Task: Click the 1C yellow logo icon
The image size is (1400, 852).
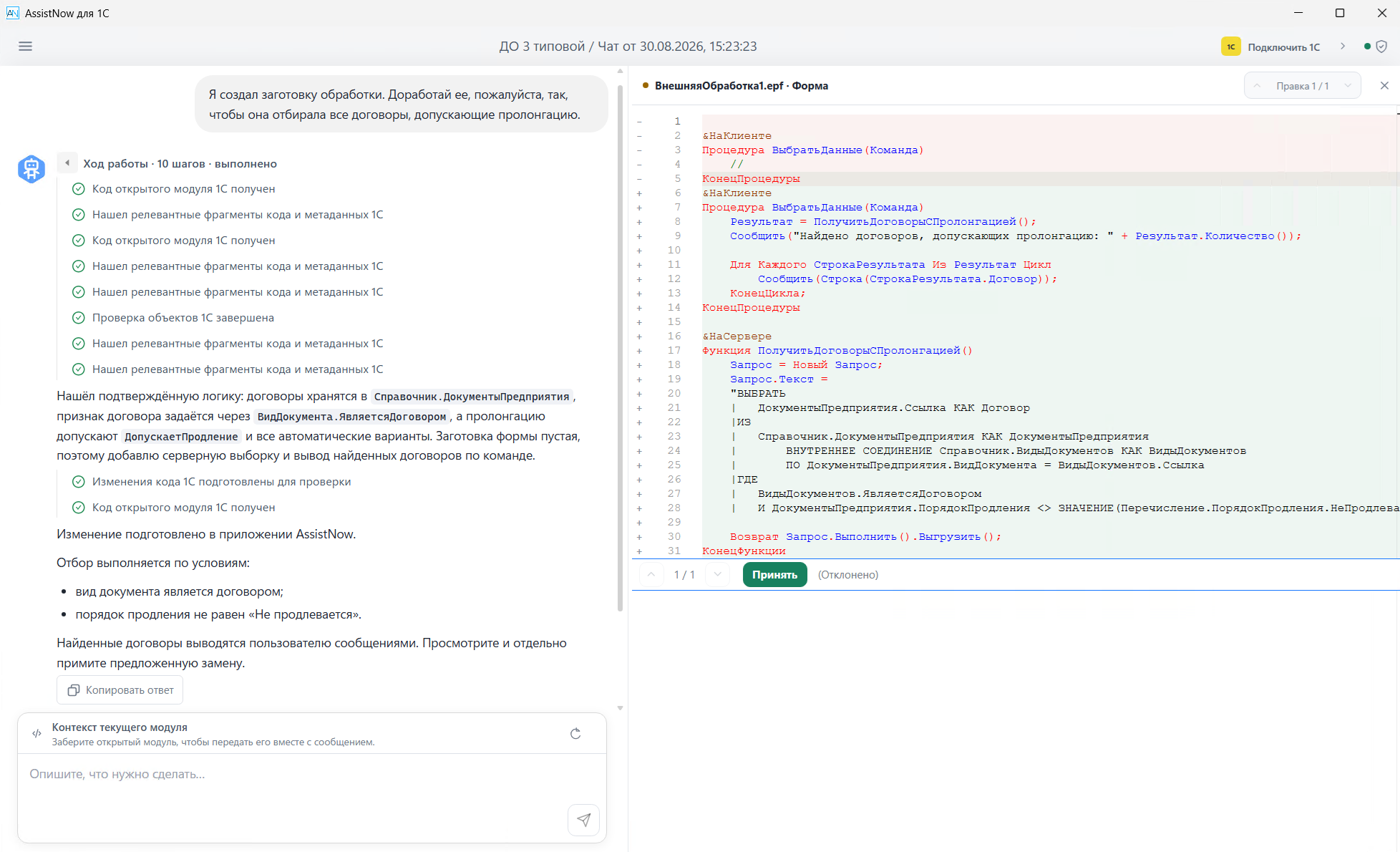Action: point(1230,47)
